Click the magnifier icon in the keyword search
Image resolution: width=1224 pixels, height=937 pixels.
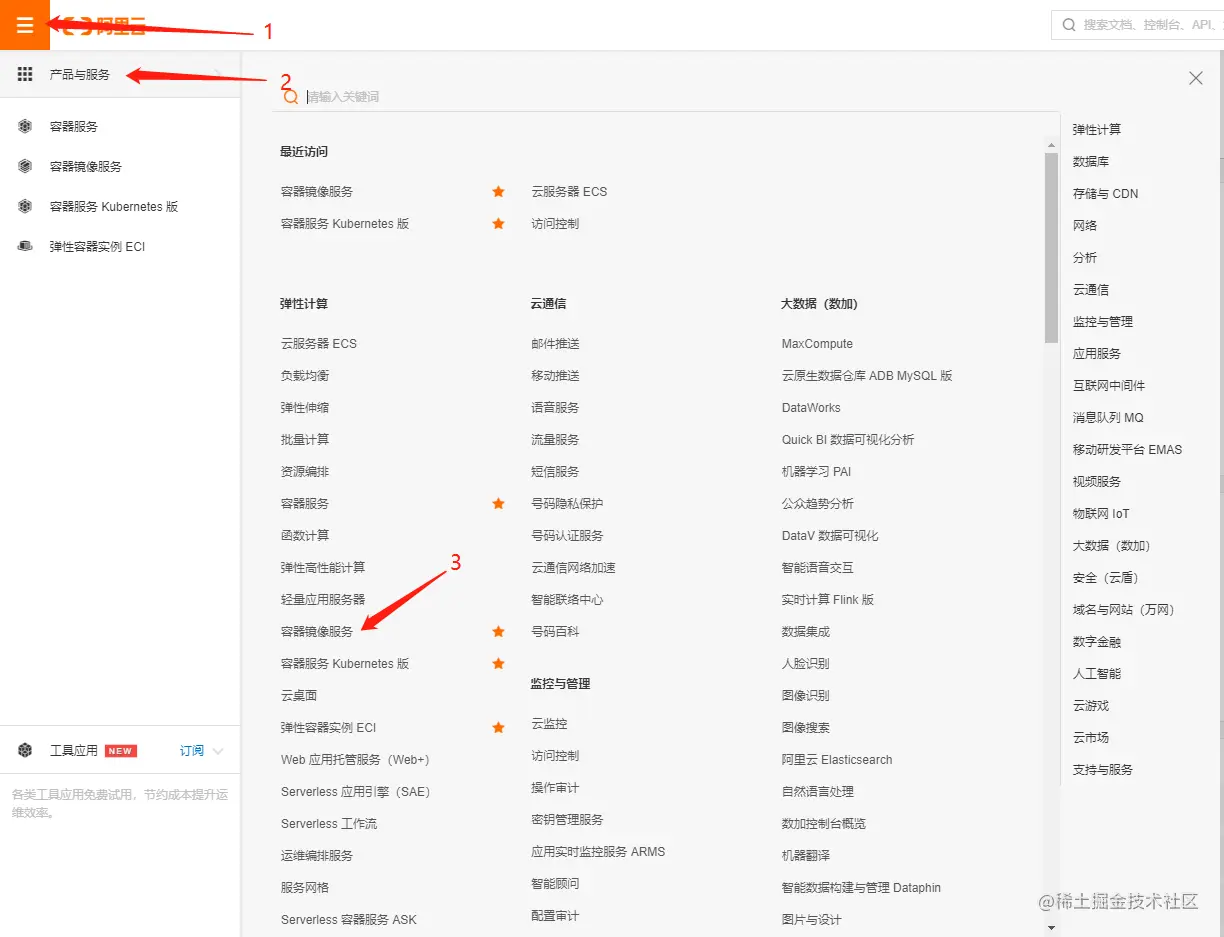click(291, 97)
